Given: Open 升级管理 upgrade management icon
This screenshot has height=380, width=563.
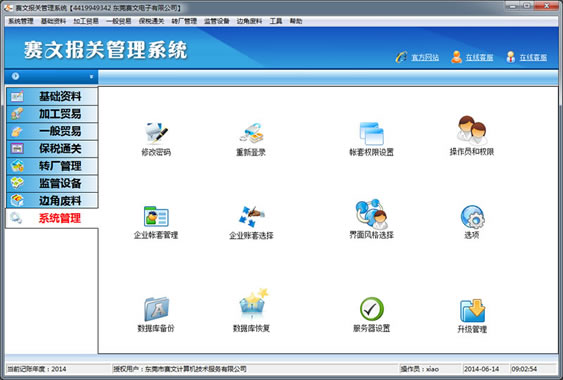Looking at the screenshot, I should click(473, 310).
